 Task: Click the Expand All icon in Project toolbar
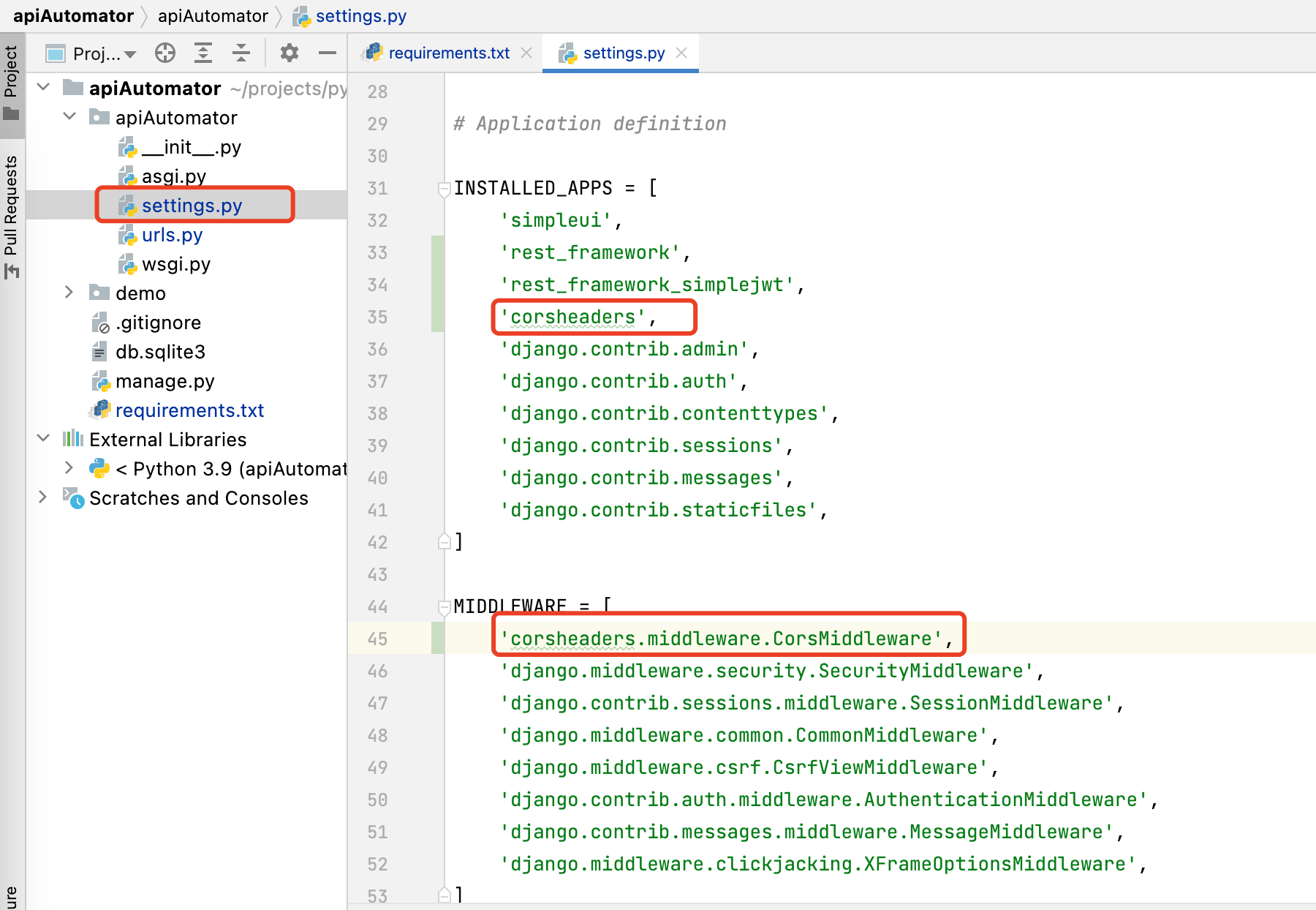click(x=203, y=53)
